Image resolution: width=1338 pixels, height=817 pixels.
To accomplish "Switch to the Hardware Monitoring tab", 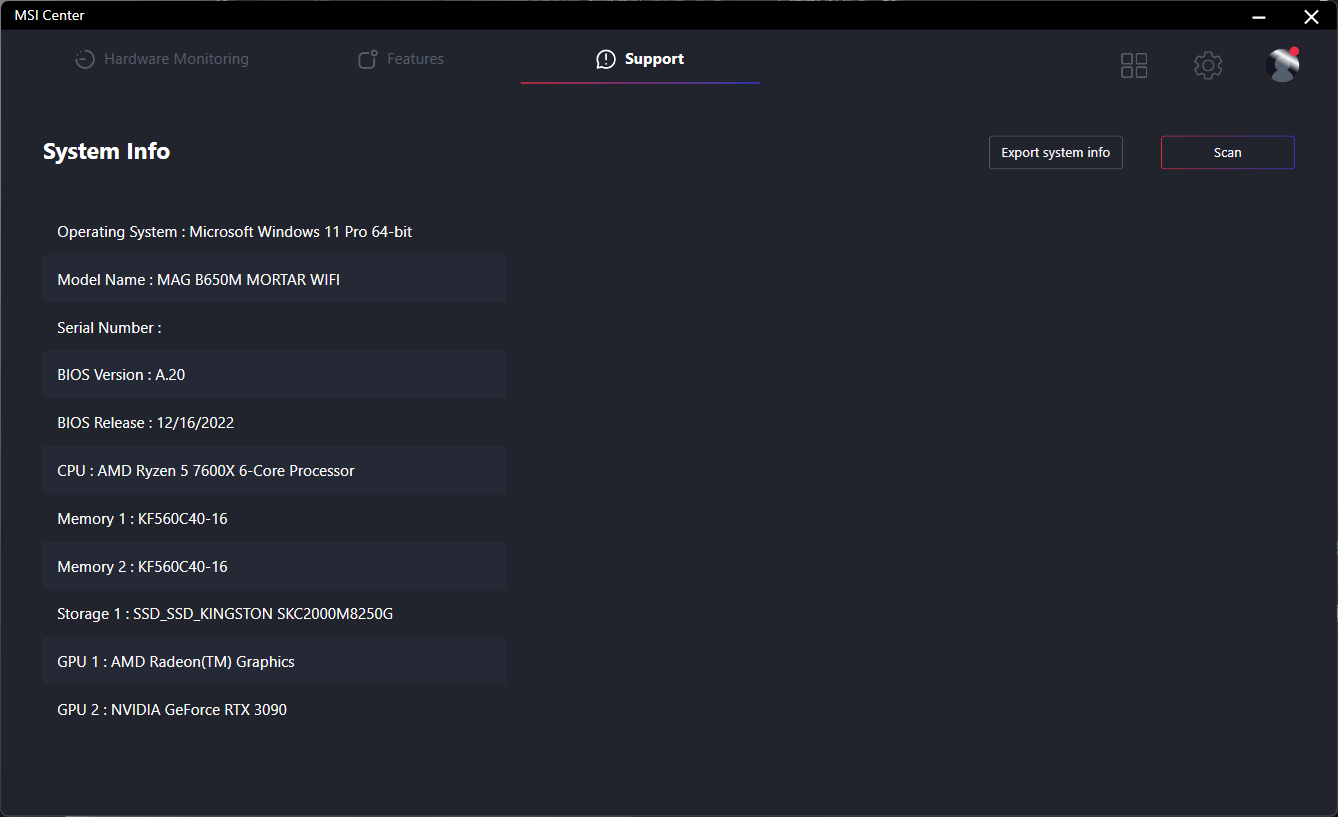I will pos(162,59).
